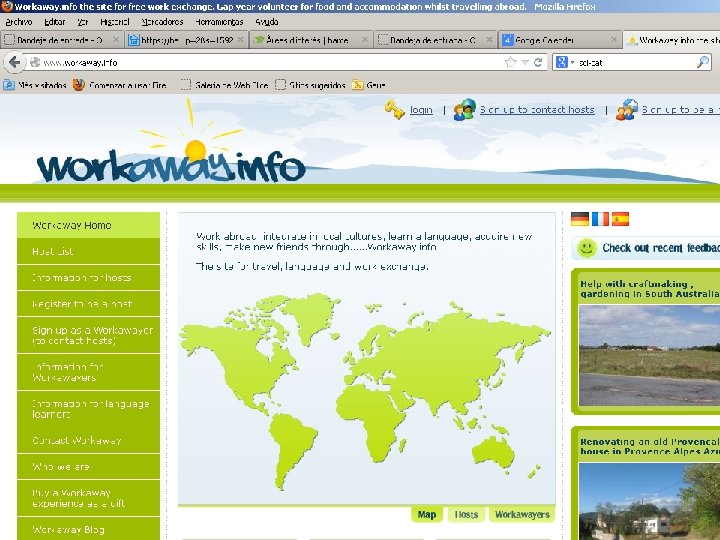Image resolution: width=720 pixels, height=540 pixels.
Task: Open Provencal house listing photo
Action: tap(649, 501)
